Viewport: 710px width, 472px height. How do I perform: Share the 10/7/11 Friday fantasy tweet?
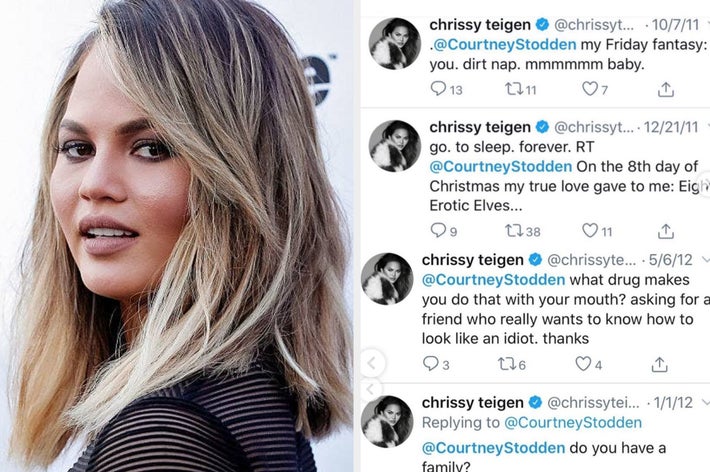[x=666, y=89]
